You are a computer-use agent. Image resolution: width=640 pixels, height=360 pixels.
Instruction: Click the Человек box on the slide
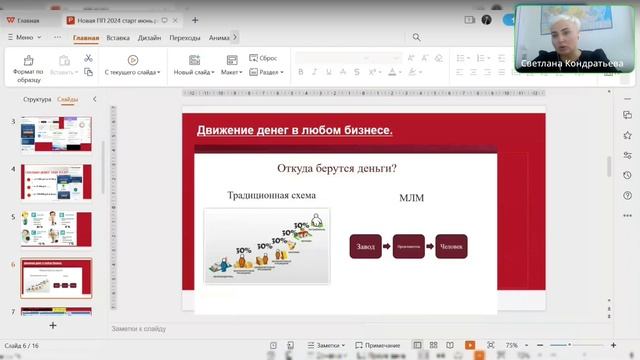(451, 246)
